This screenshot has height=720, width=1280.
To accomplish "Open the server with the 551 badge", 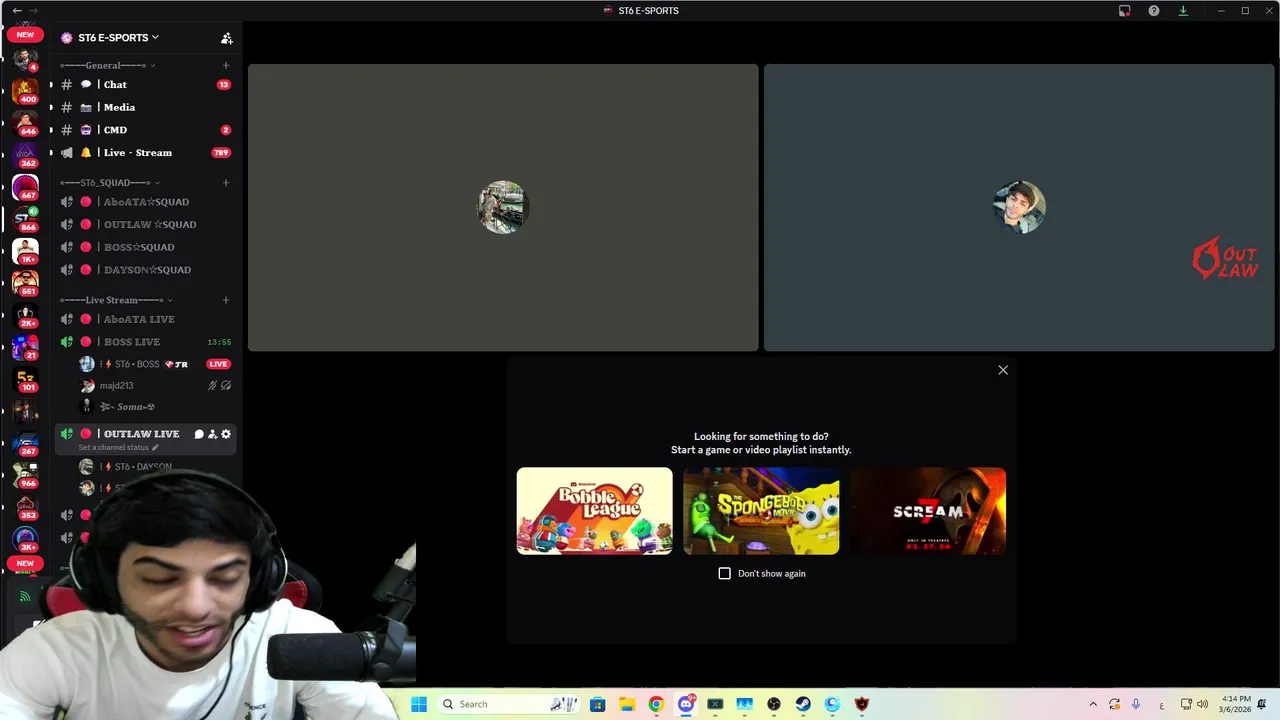I will 25,282.
